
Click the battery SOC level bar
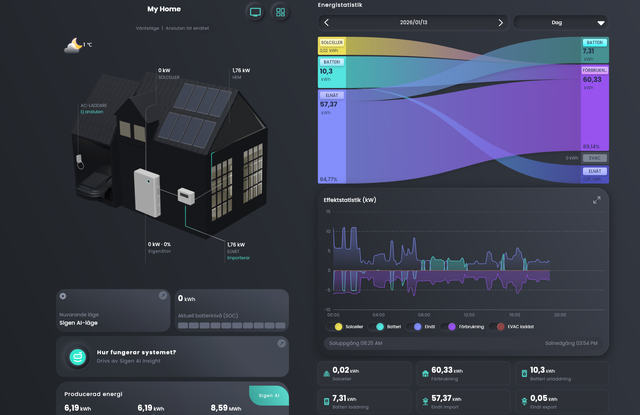coord(232,326)
